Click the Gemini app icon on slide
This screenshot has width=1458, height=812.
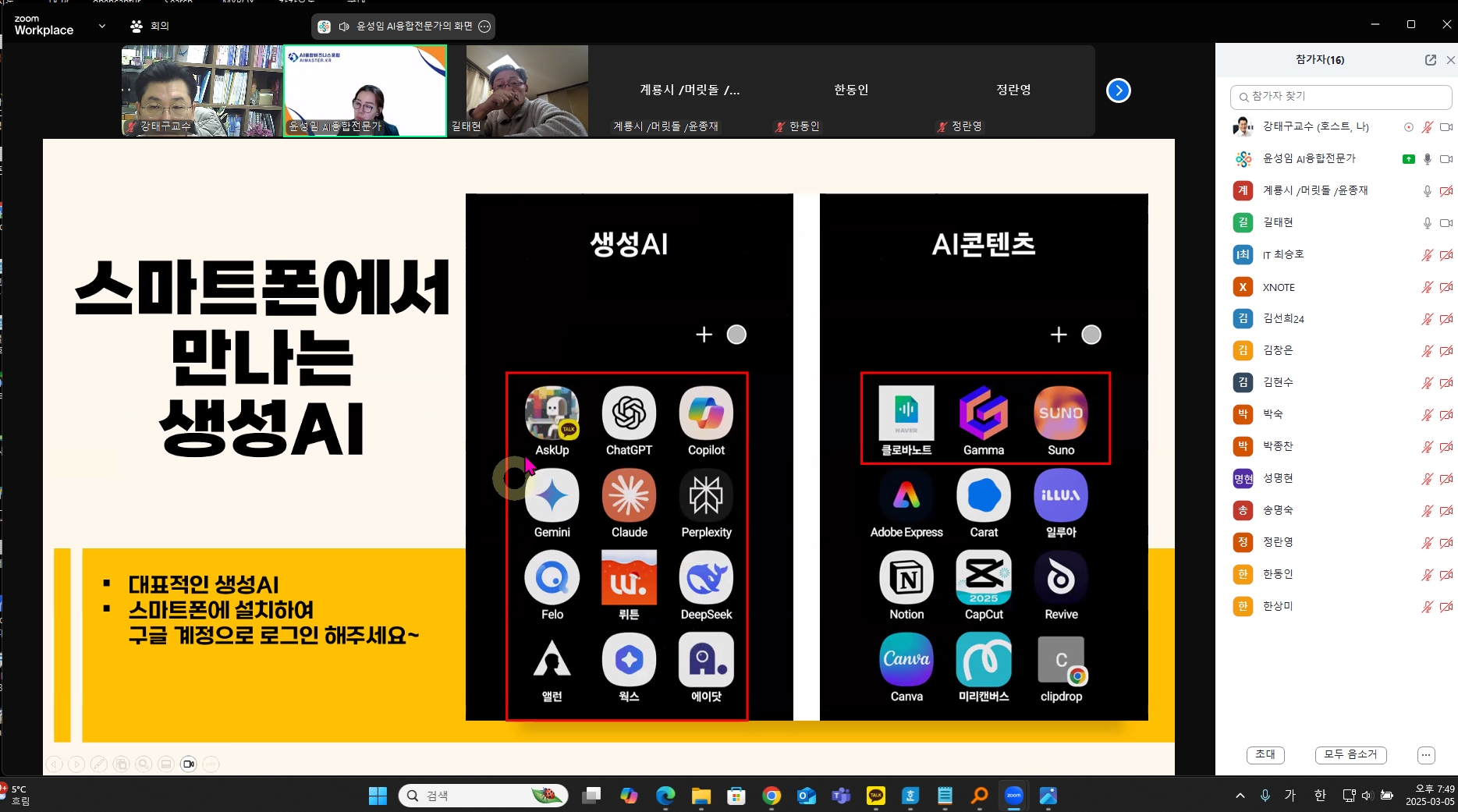(552, 495)
